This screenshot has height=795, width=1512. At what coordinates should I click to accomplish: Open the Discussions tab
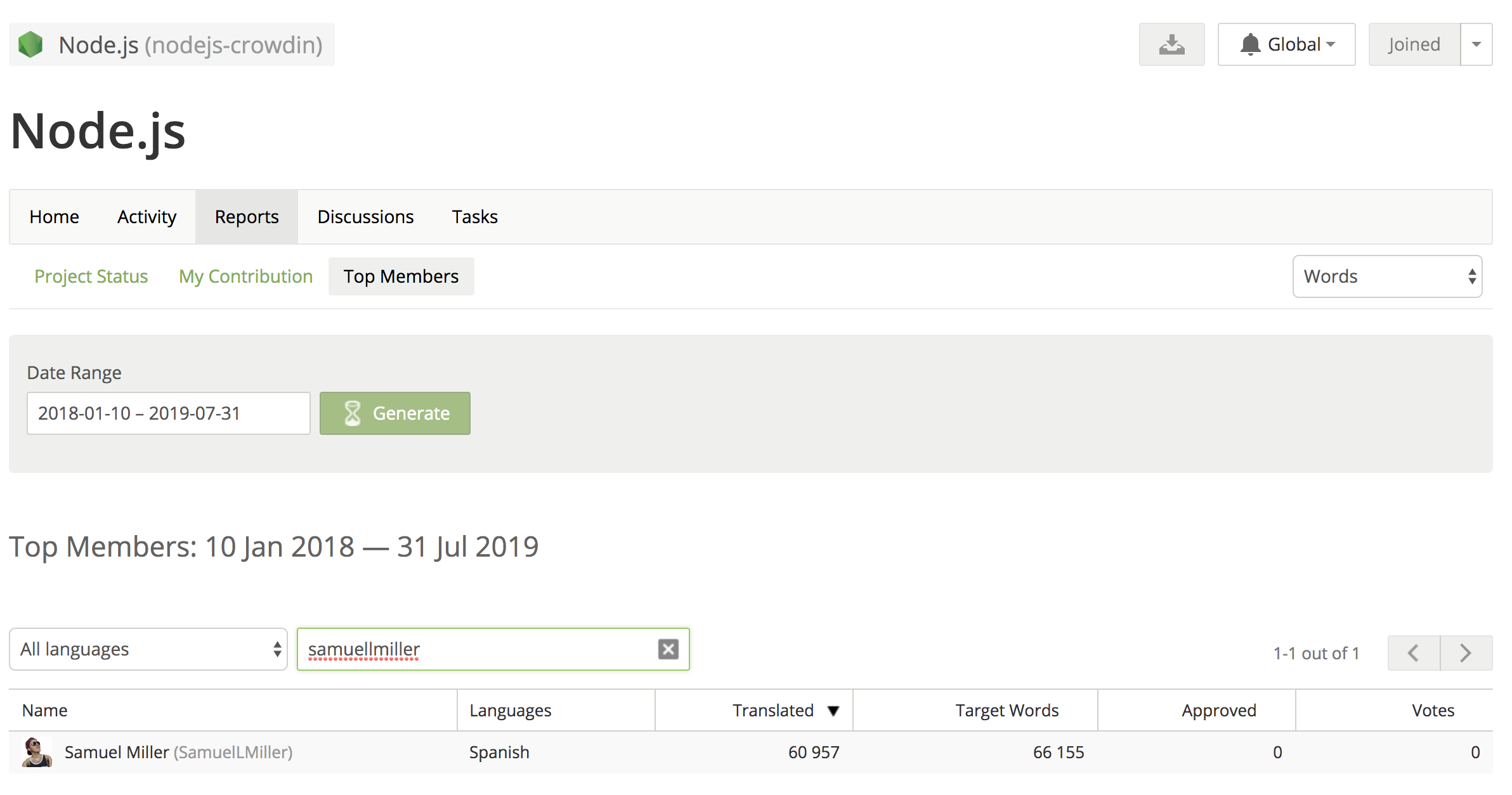click(365, 217)
